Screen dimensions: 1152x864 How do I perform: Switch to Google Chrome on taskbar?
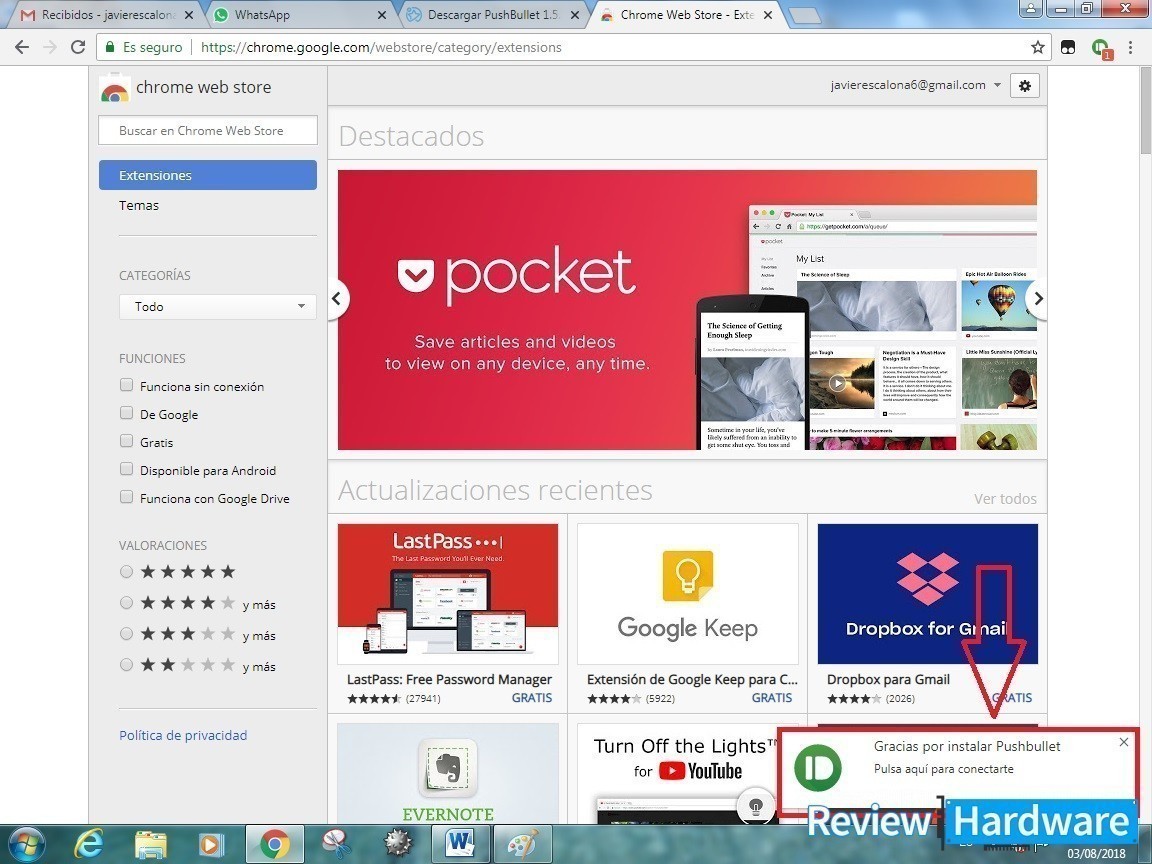tap(274, 843)
